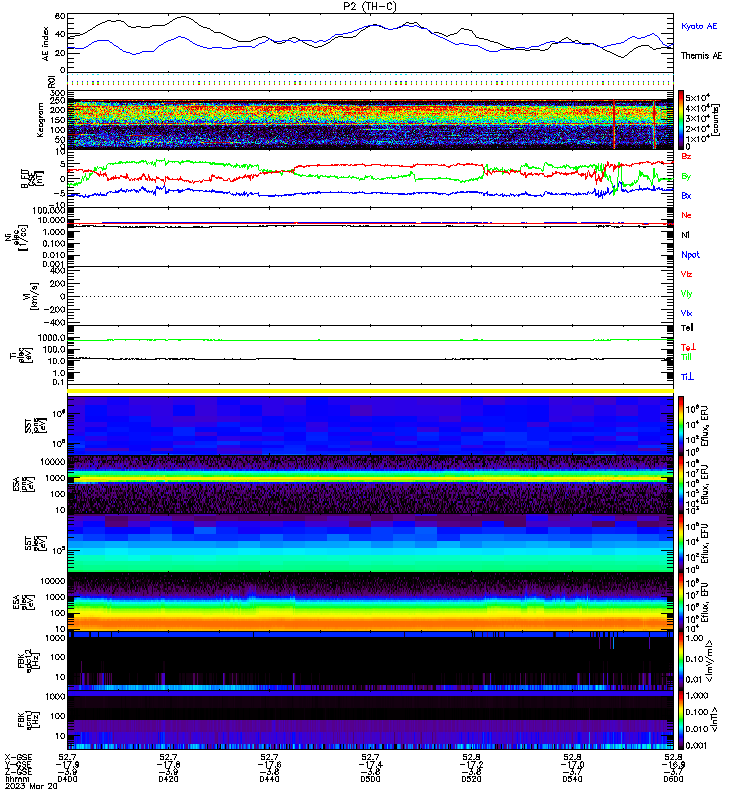Click the ESA electron Eflux color bar
The image size is (750, 800).
[681, 602]
